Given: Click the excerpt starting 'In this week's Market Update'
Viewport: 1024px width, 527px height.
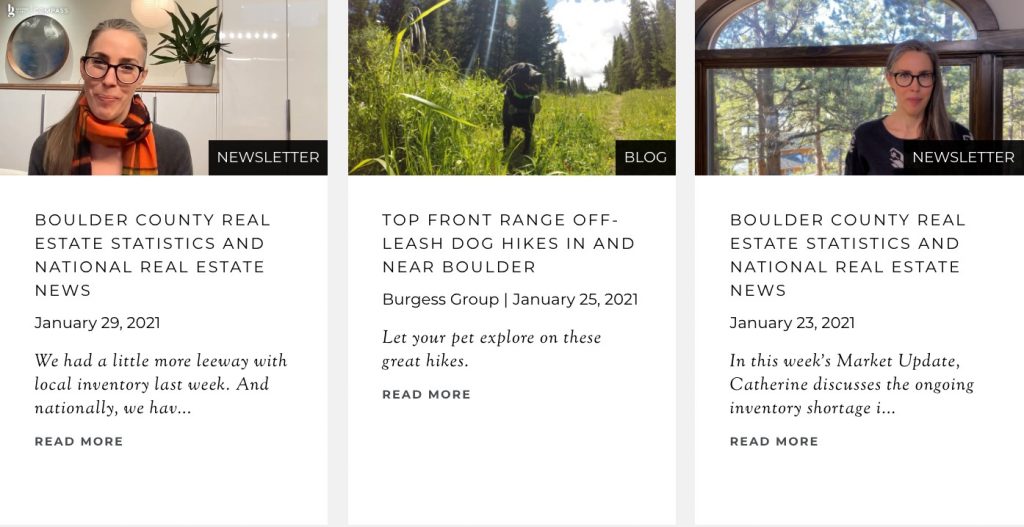Looking at the screenshot, I should click(x=852, y=385).
